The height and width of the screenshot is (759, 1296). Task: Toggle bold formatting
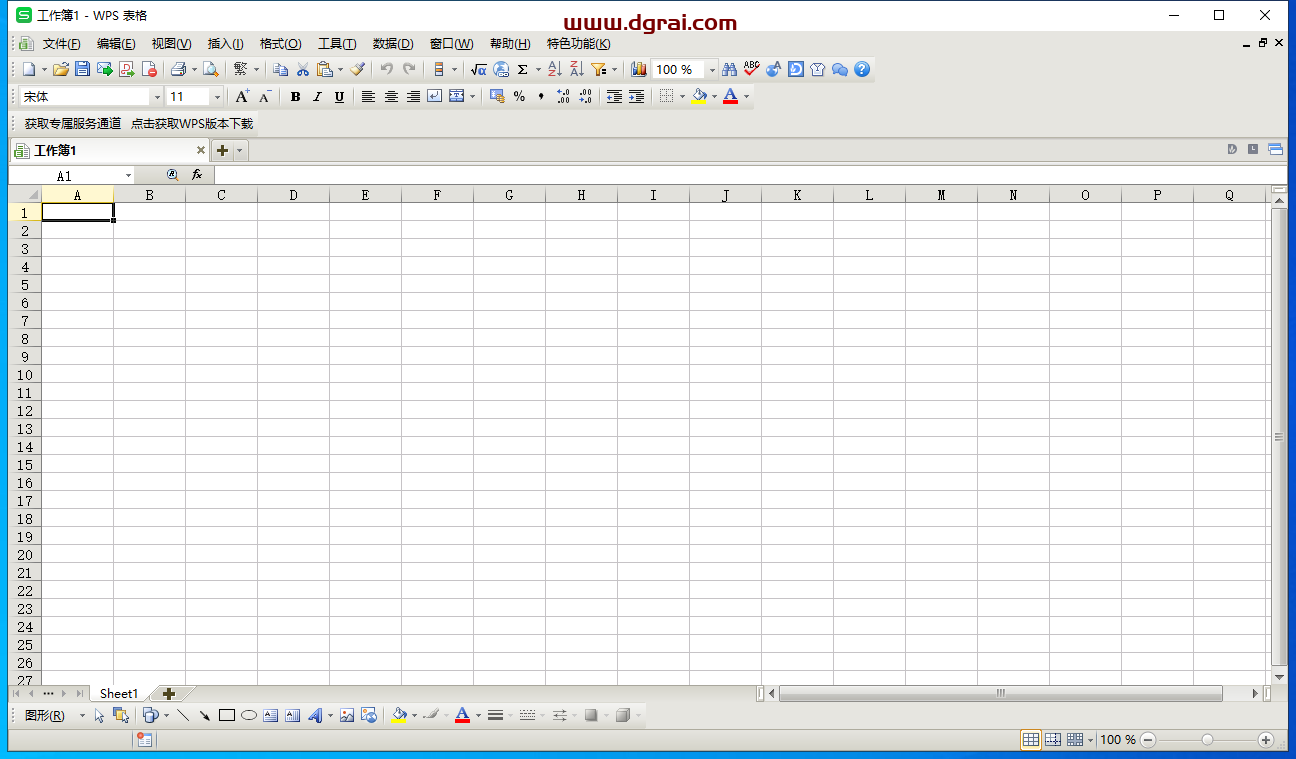295,97
